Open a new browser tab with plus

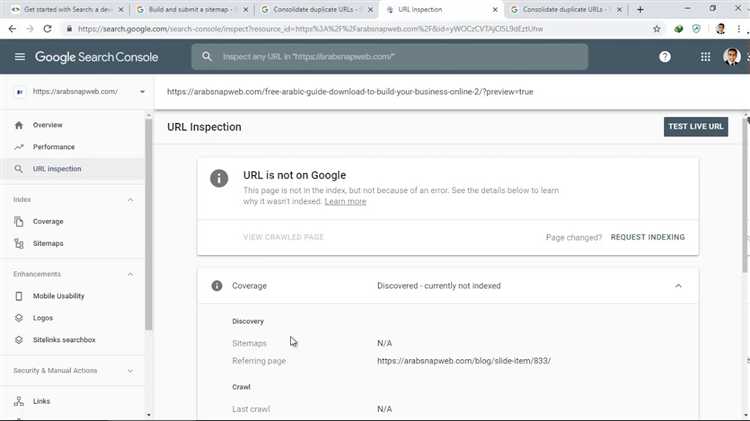640,9
